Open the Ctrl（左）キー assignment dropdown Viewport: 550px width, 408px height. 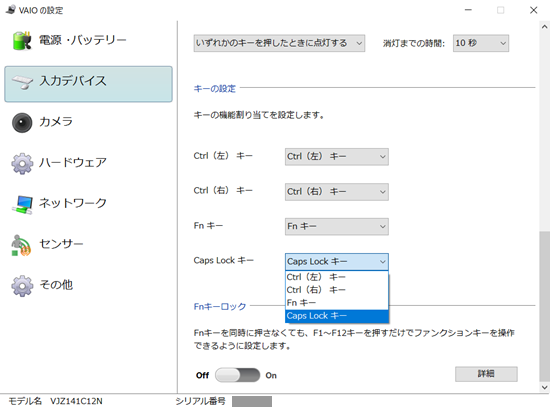(x=336, y=156)
